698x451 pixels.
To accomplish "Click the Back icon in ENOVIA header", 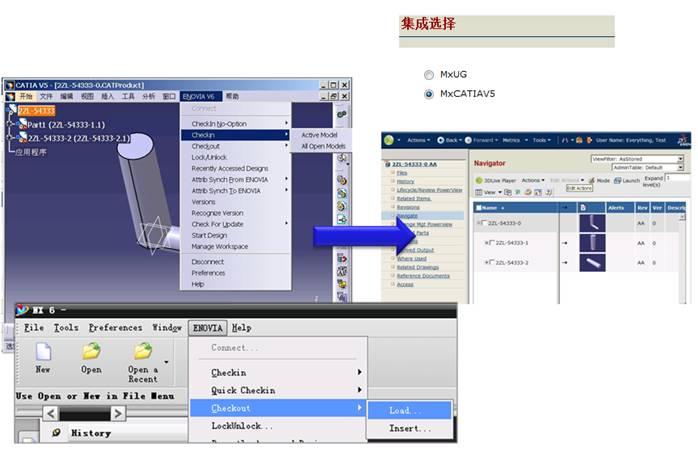I will (441, 140).
